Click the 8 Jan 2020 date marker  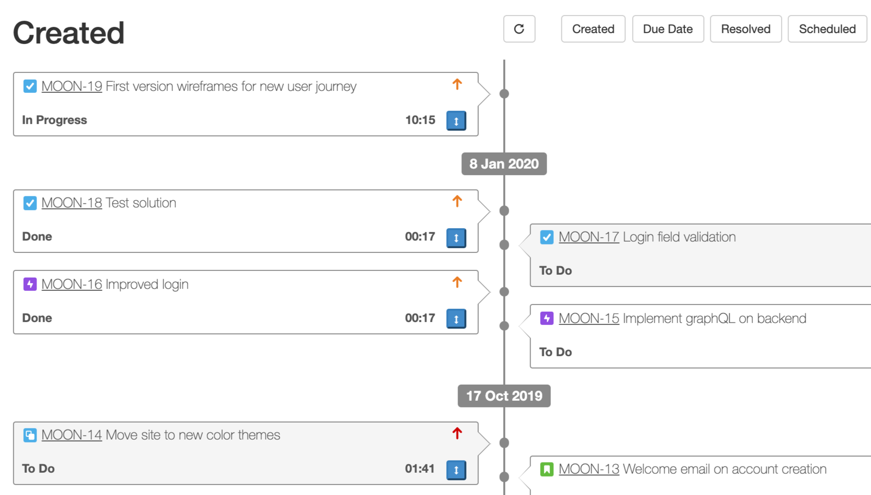point(504,164)
